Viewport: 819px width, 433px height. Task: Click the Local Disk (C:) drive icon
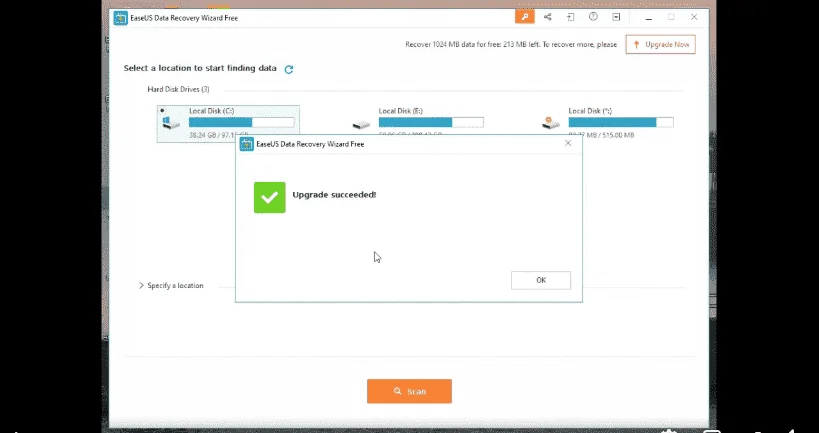tap(171, 123)
